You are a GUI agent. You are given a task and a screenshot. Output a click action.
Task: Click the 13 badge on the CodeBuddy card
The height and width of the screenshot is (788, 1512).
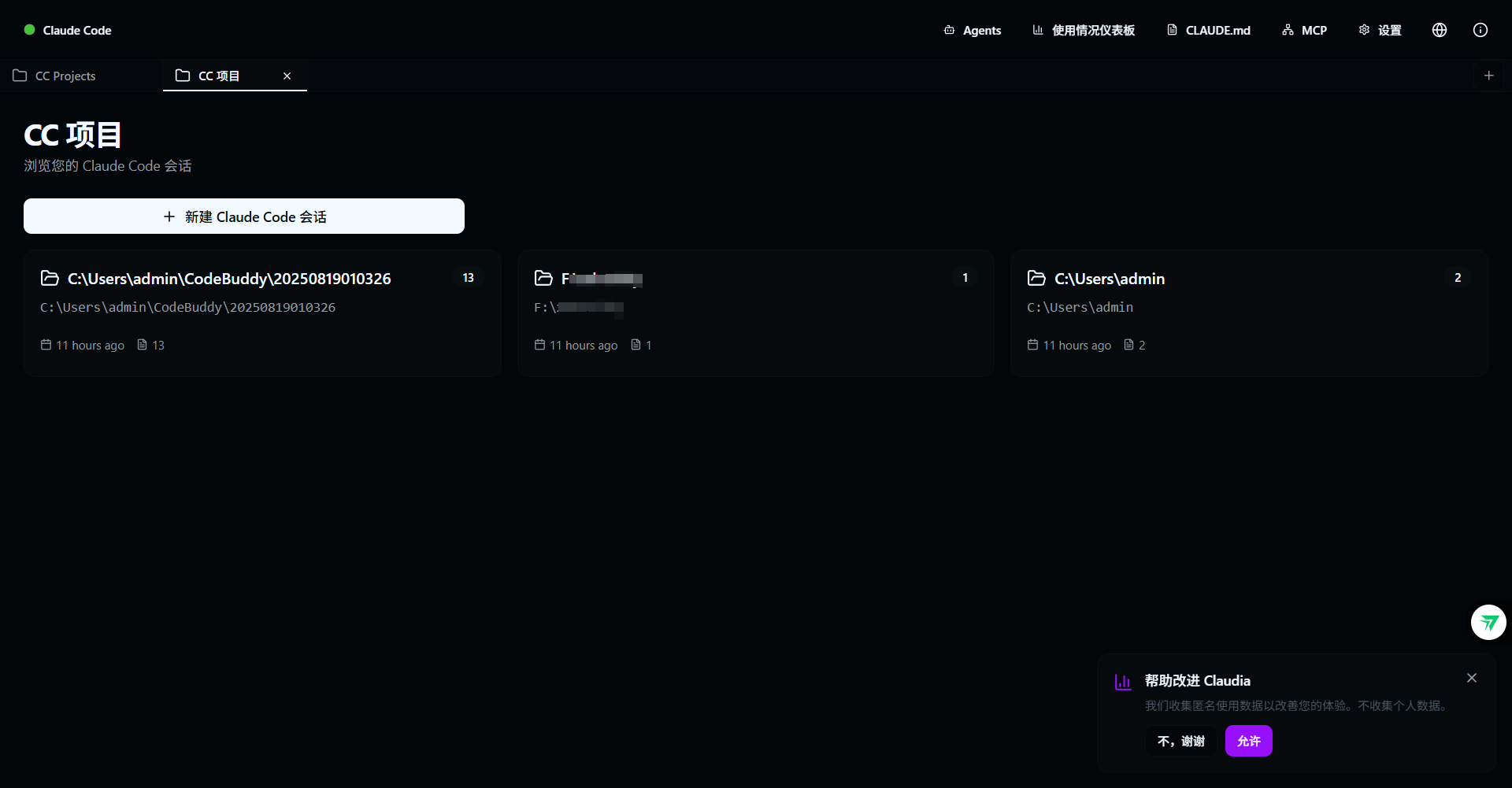point(469,278)
